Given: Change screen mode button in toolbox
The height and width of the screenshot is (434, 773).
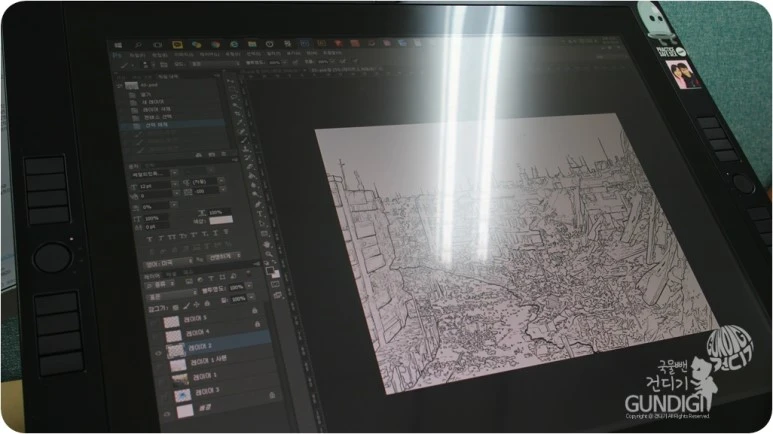Looking at the screenshot, I should click(278, 294).
